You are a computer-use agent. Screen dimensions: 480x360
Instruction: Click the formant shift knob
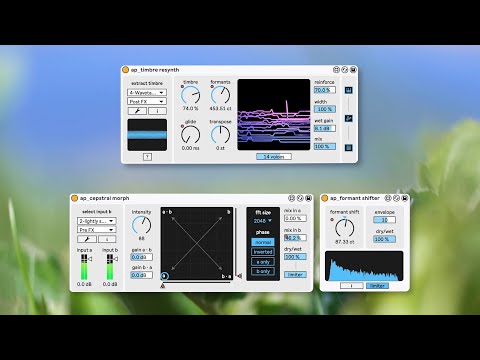344,228
